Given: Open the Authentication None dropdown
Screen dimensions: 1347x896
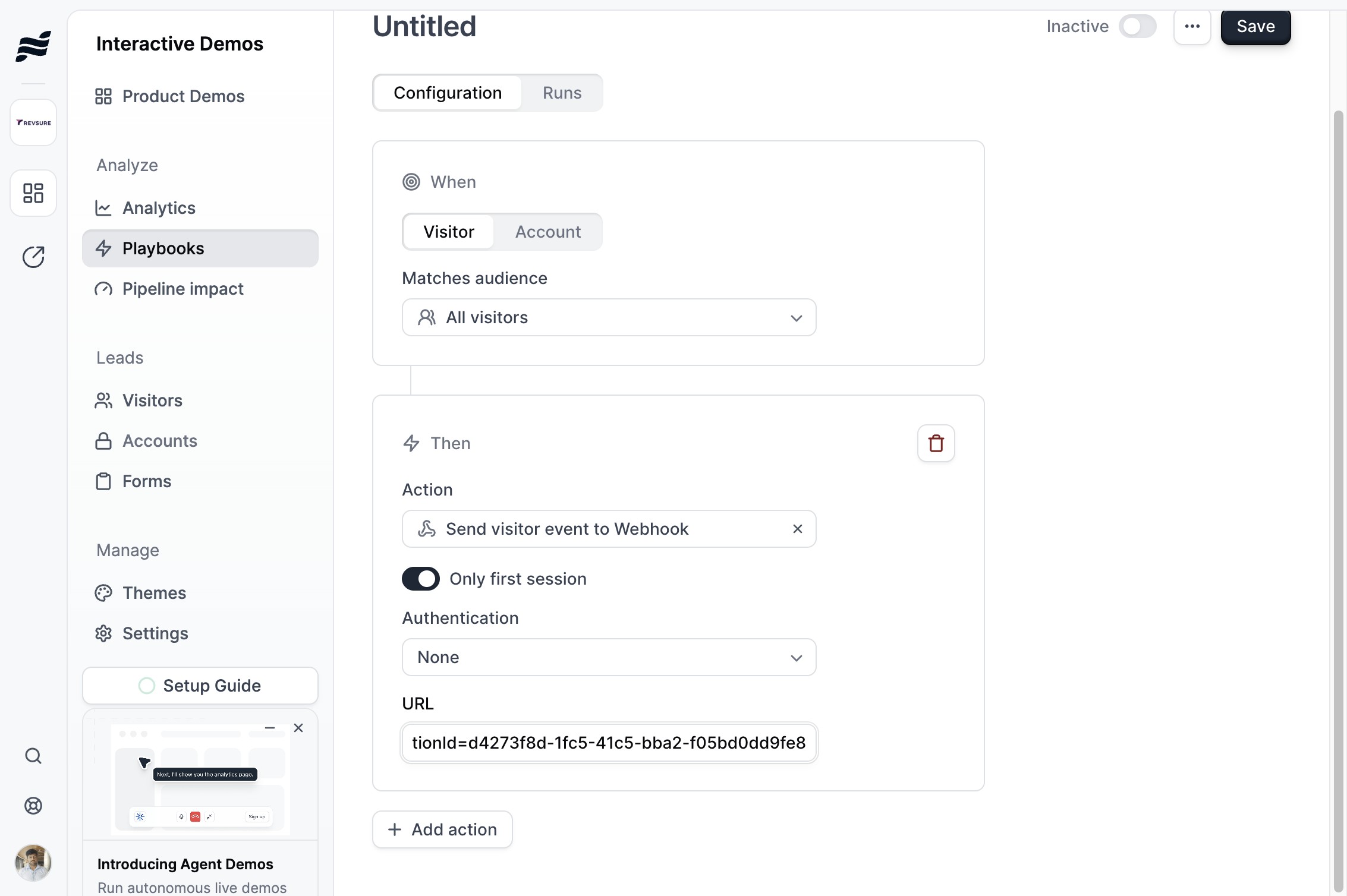Looking at the screenshot, I should [609, 657].
